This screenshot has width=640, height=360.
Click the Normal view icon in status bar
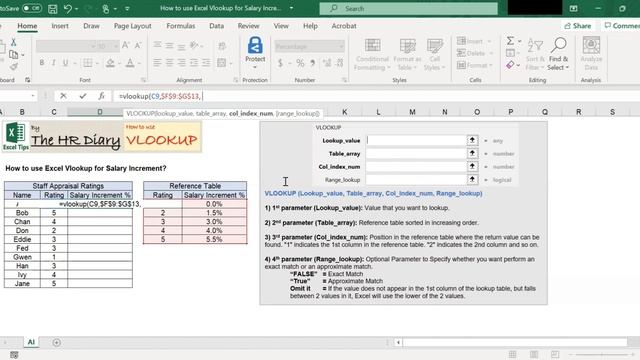point(512,354)
